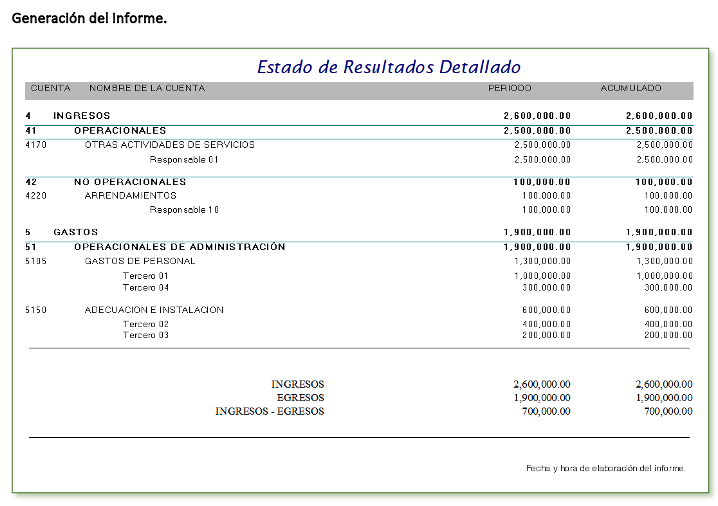Click the 'NO OPERACIONALES' account name
The image size is (718, 506).
(130, 182)
